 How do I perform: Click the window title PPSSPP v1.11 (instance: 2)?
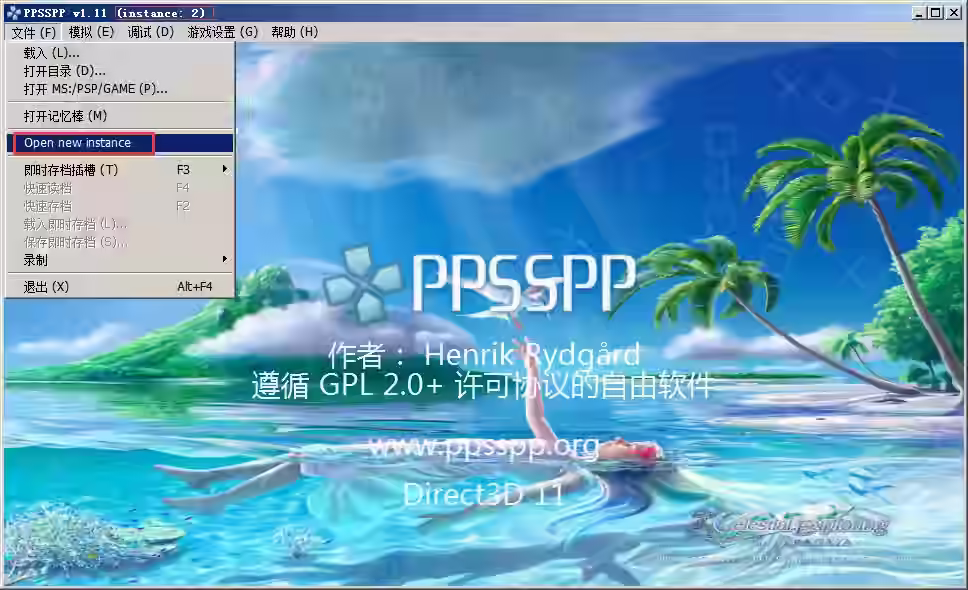[114, 12]
